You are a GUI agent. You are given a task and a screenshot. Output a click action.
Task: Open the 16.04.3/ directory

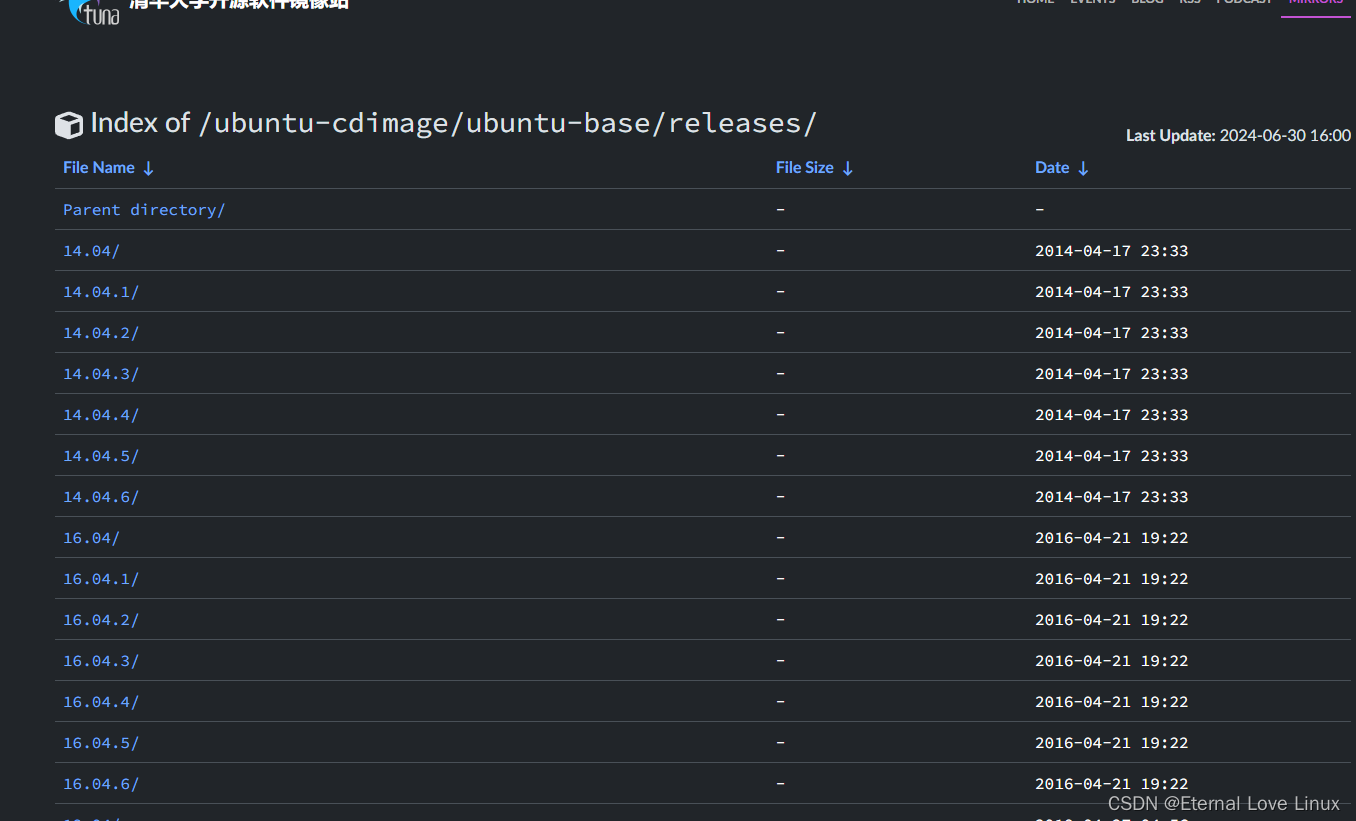pyautogui.click(x=100, y=660)
